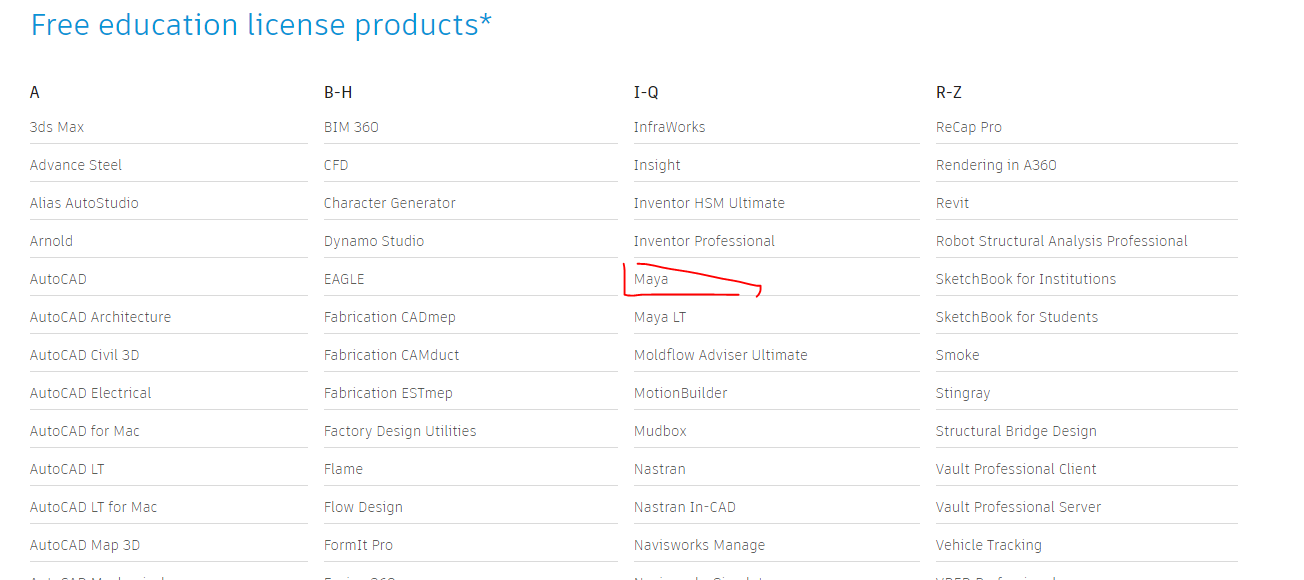
Task: Choose Inventor Professional
Action: [x=704, y=241]
